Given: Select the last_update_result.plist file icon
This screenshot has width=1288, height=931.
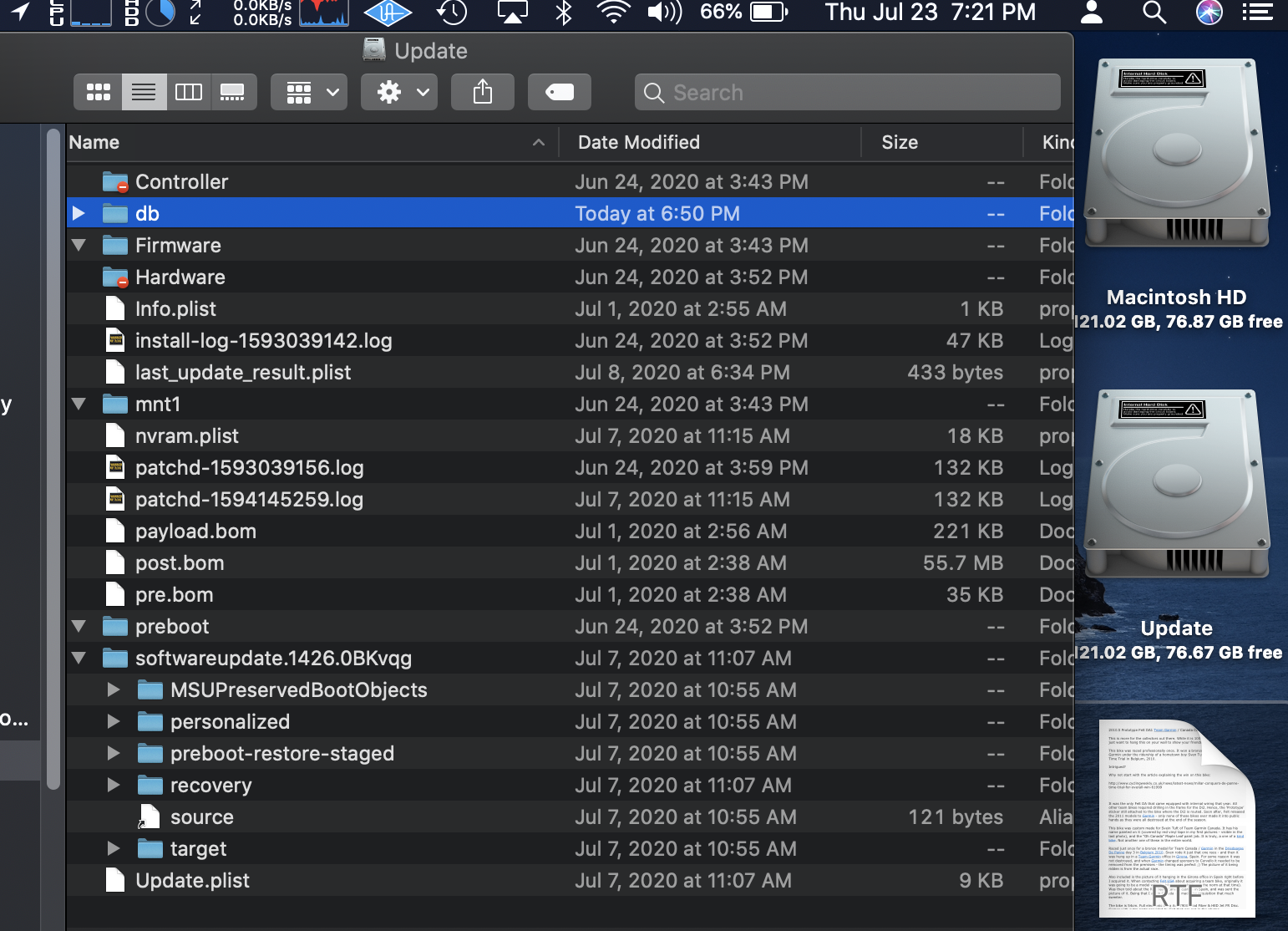Looking at the screenshot, I should coord(115,372).
